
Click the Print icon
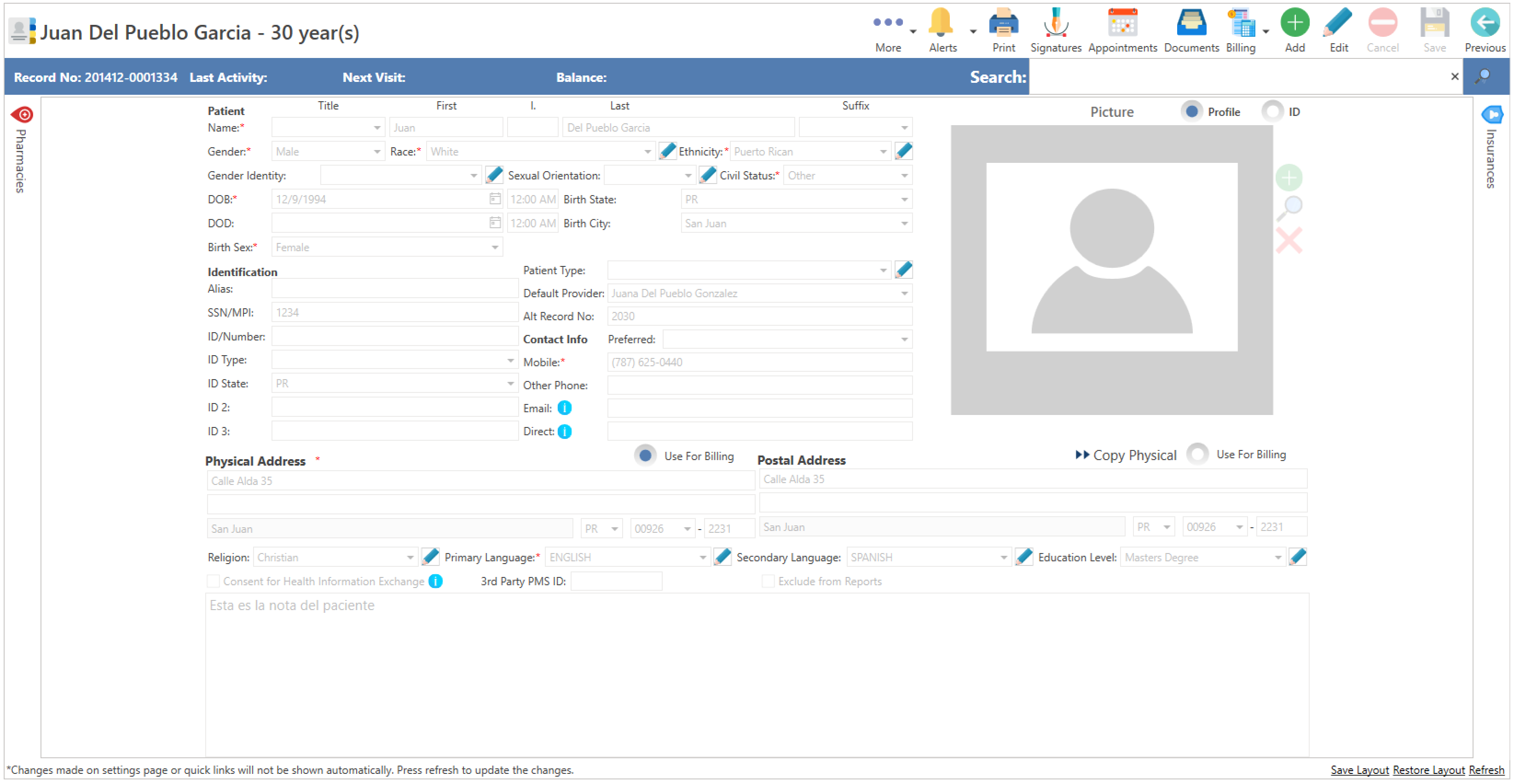point(1003,23)
